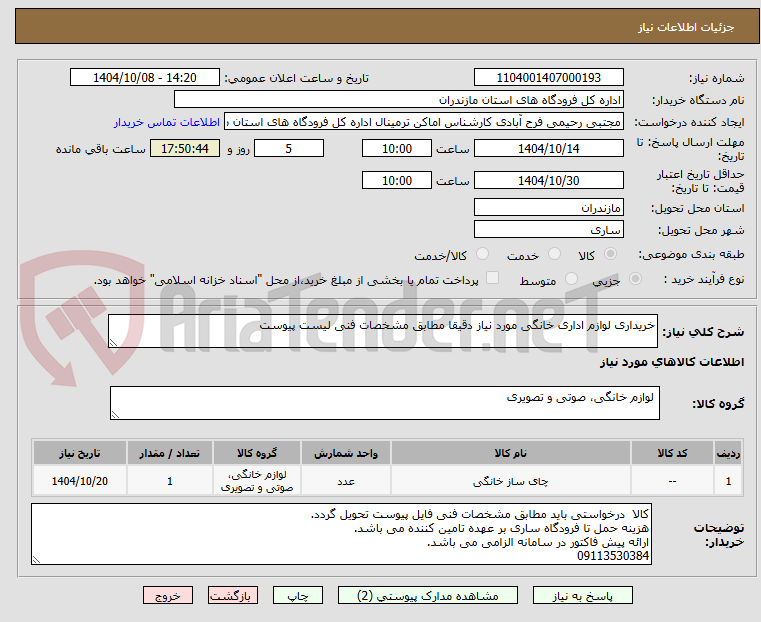Screen dimensions: 761x622
Task: Click the response deadline date 1404/10/14
Action: click(548, 148)
